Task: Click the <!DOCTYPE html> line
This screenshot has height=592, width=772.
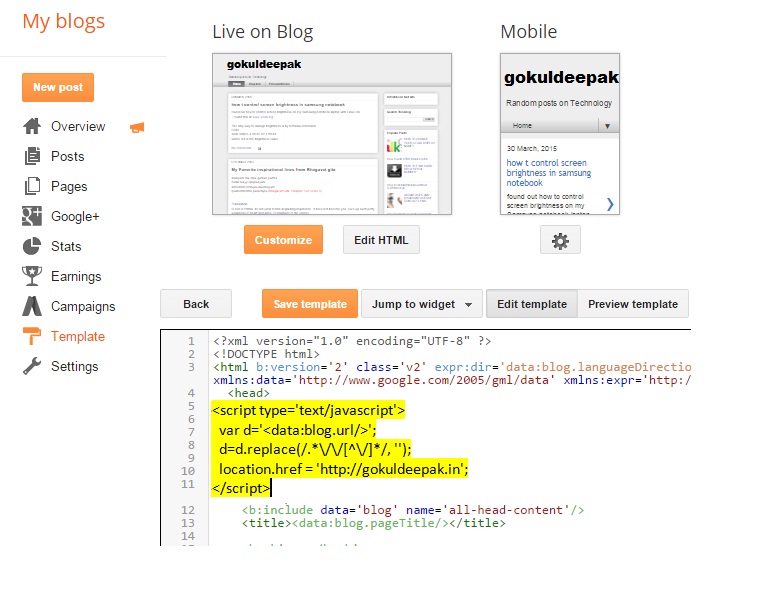Action: pos(266,354)
